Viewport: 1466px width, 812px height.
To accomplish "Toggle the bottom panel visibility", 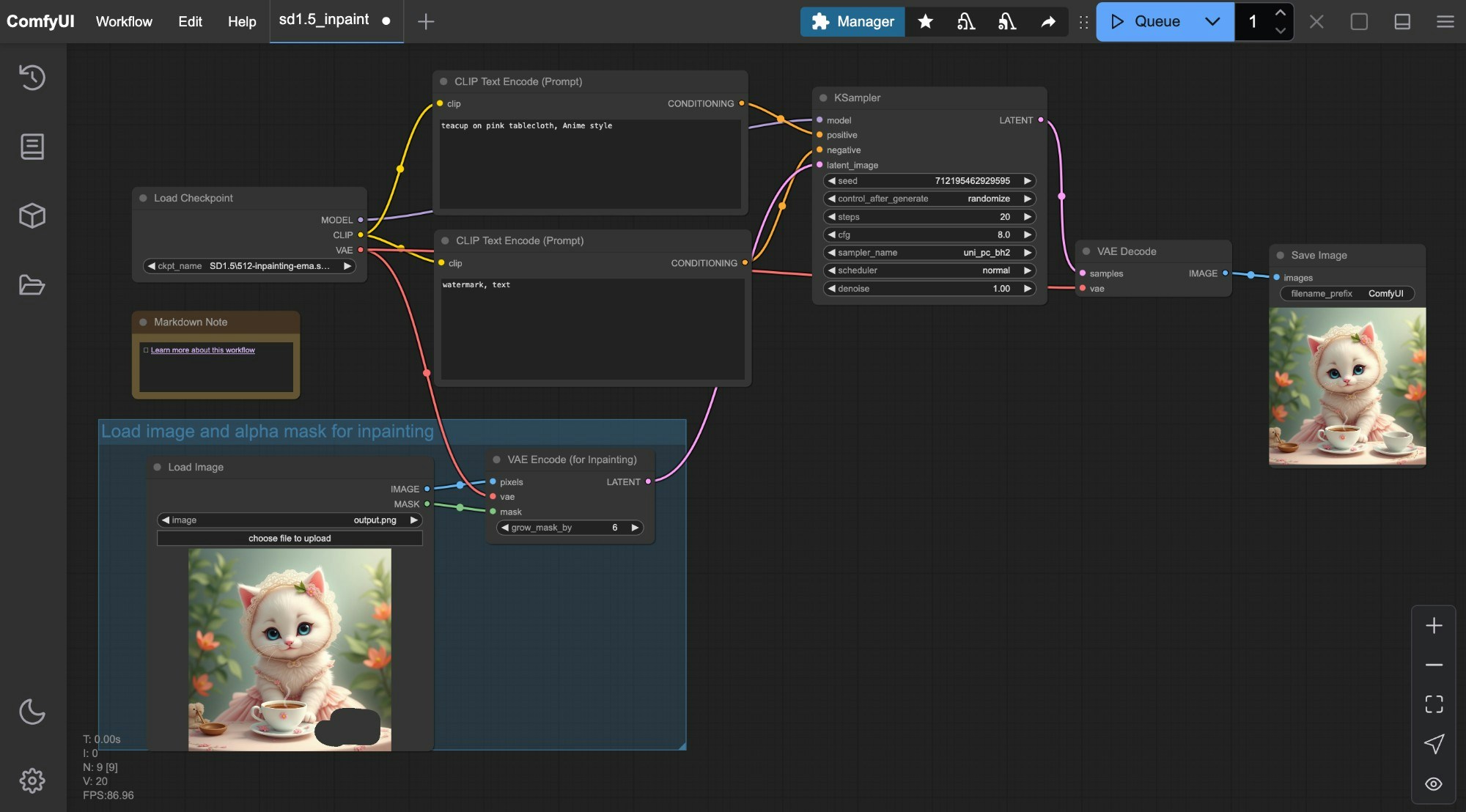I will [x=1401, y=21].
